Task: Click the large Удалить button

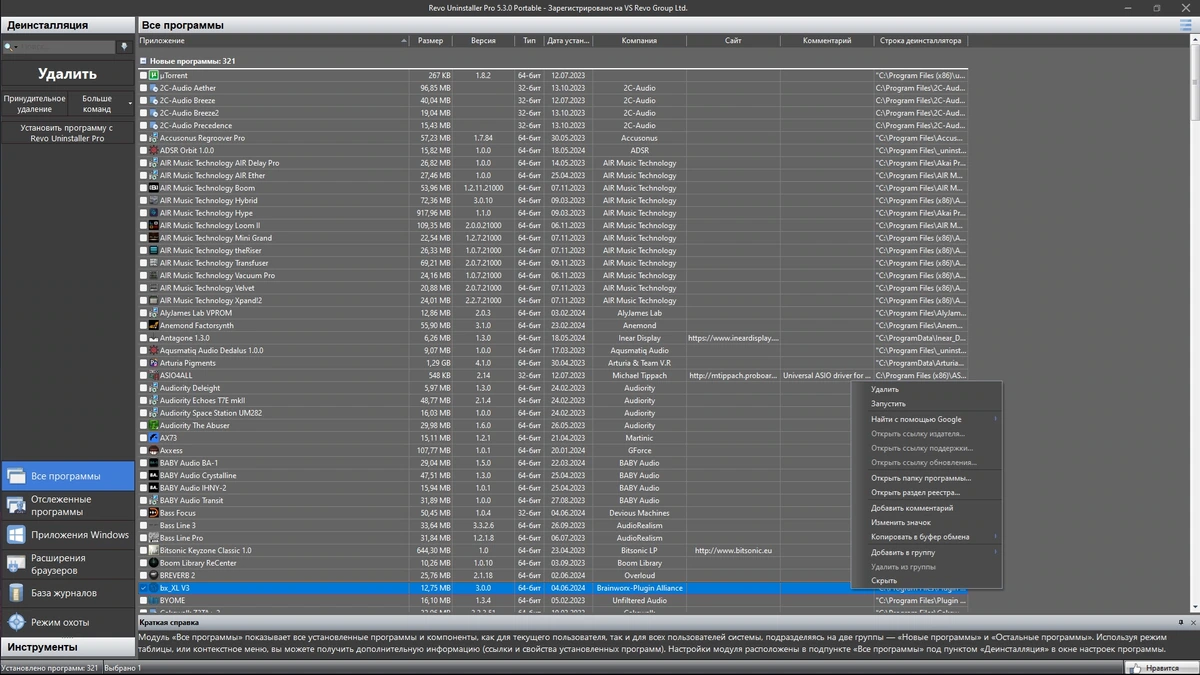Action: click(67, 74)
